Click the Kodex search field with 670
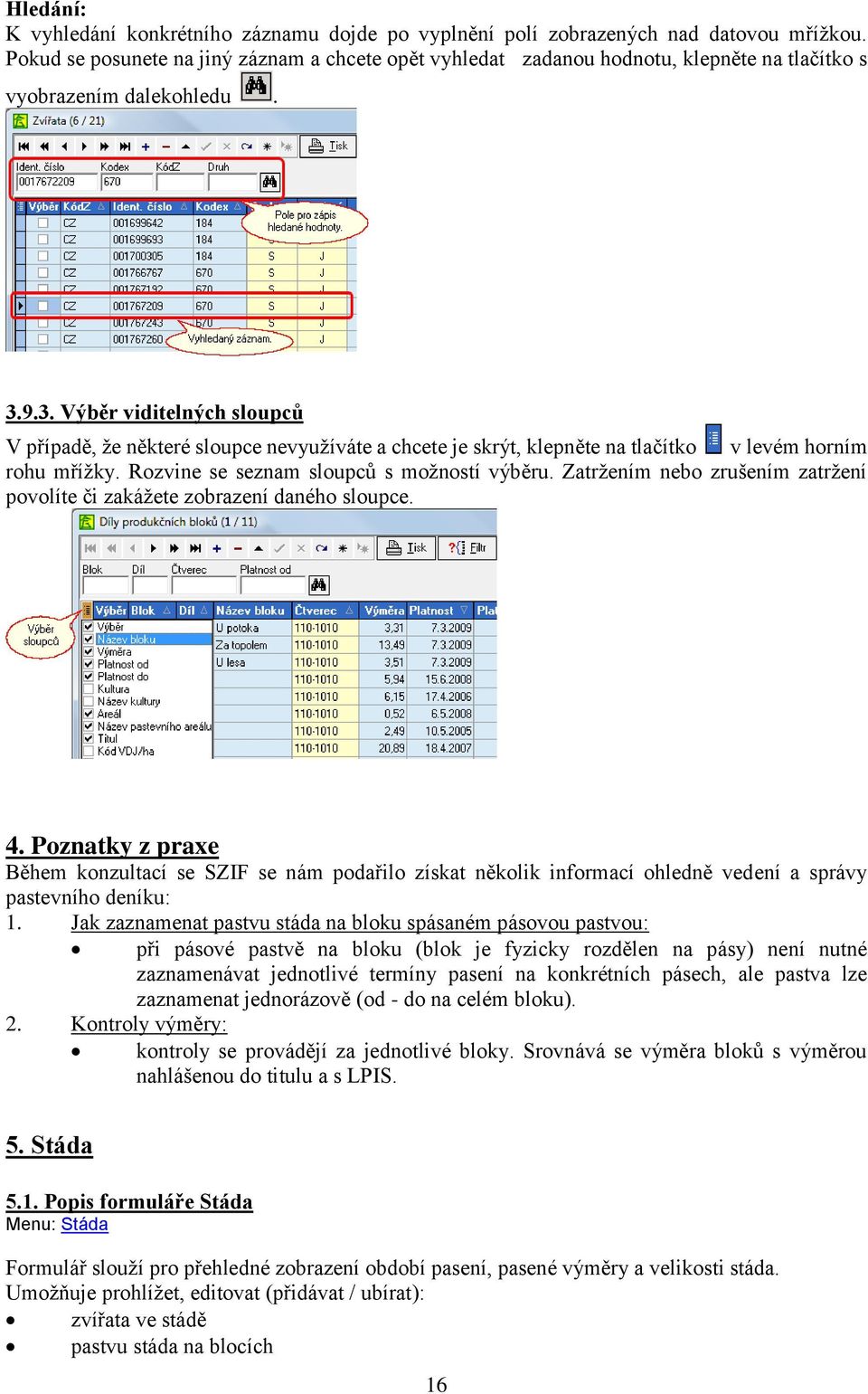This screenshot has height=1394, width=868. pos(127,182)
